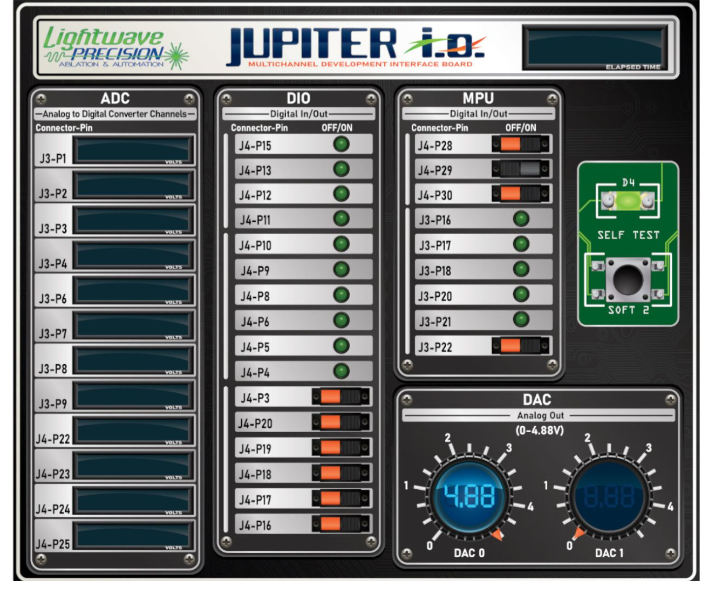Toggle the J4-P18 slide switch
Viewport: 709px width, 594px height.
(x=341, y=473)
